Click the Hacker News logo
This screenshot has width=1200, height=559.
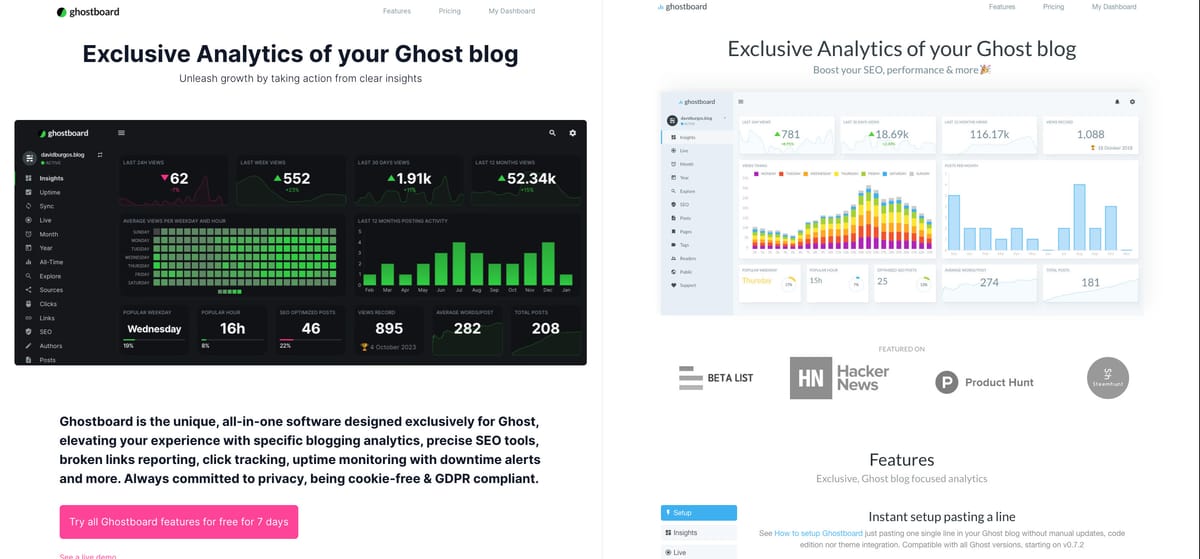click(x=838, y=378)
